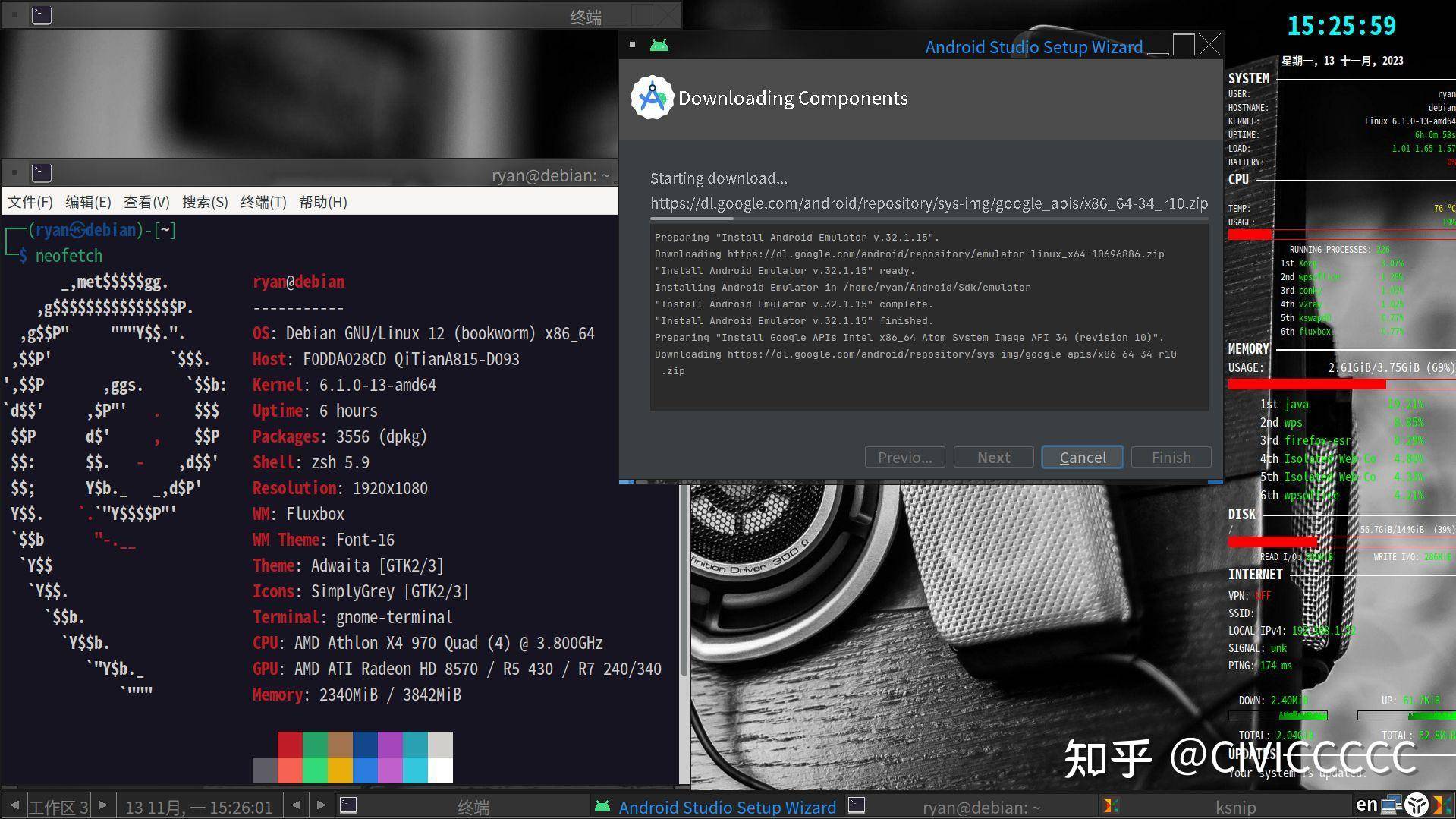Click the terminal window vertical scrollbar
This screenshot has height=819, width=1456.
[684, 501]
